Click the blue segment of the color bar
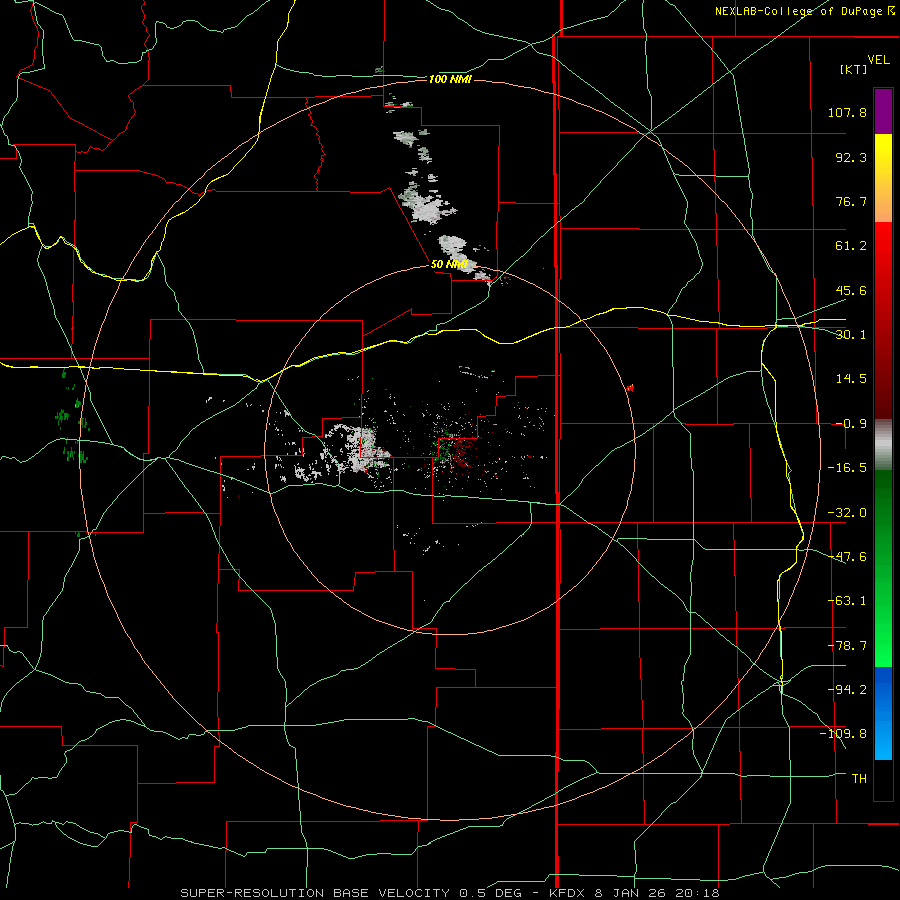 coord(883,713)
